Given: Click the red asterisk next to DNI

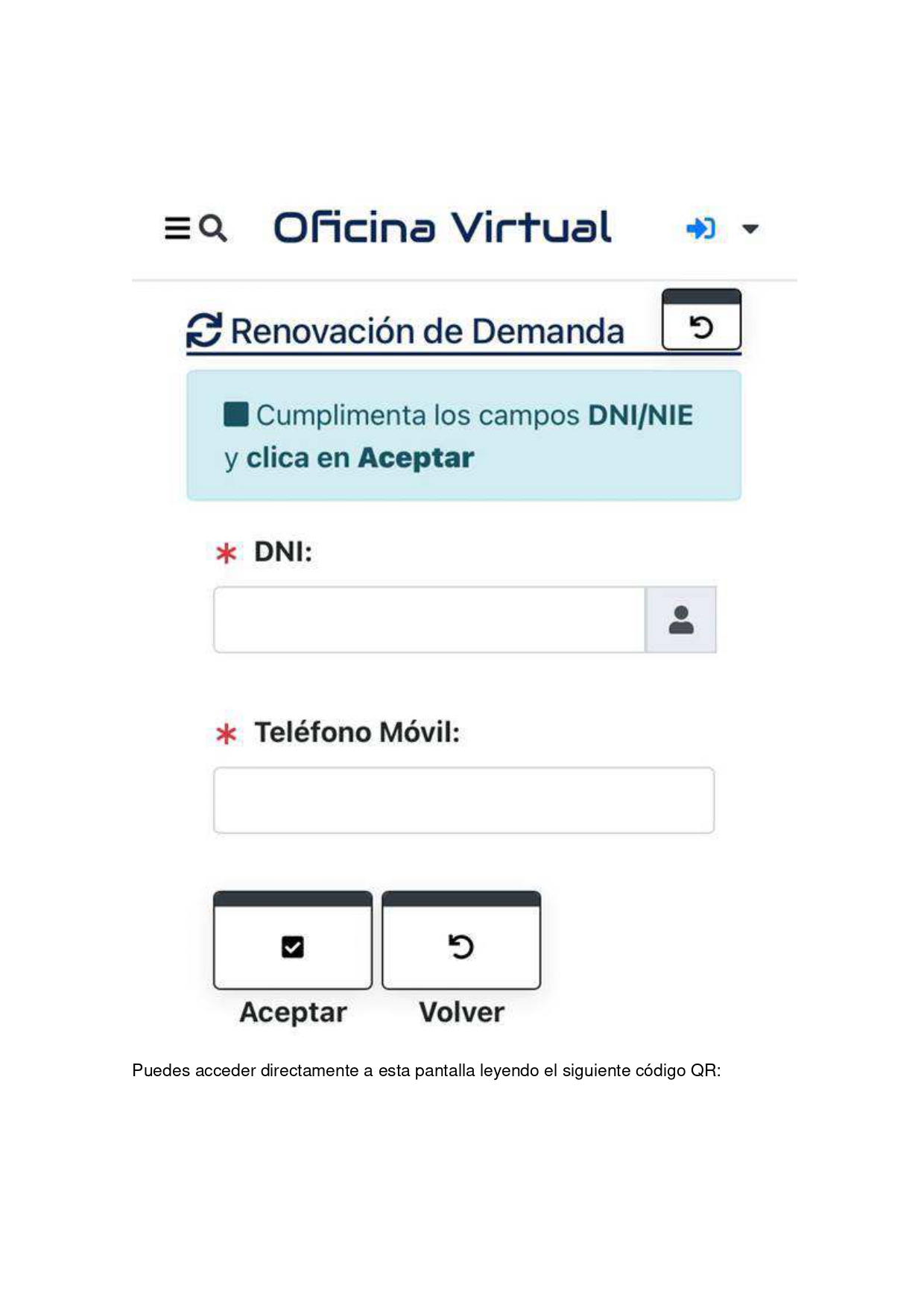Looking at the screenshot, I should click(226, 554).
